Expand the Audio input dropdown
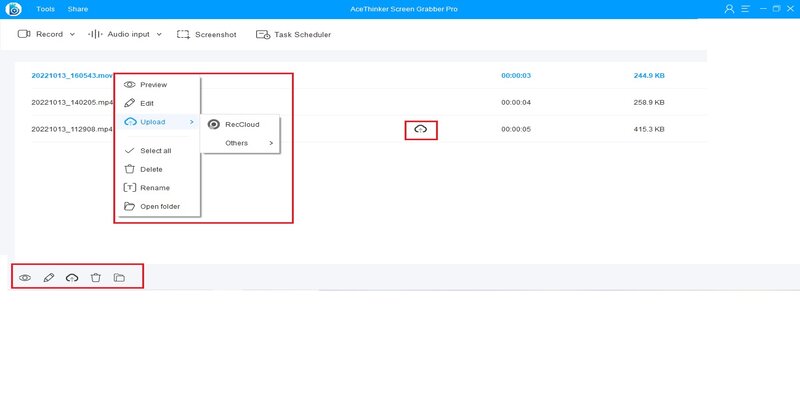This screenshot has height=400, width=800. tap(125, 34)
